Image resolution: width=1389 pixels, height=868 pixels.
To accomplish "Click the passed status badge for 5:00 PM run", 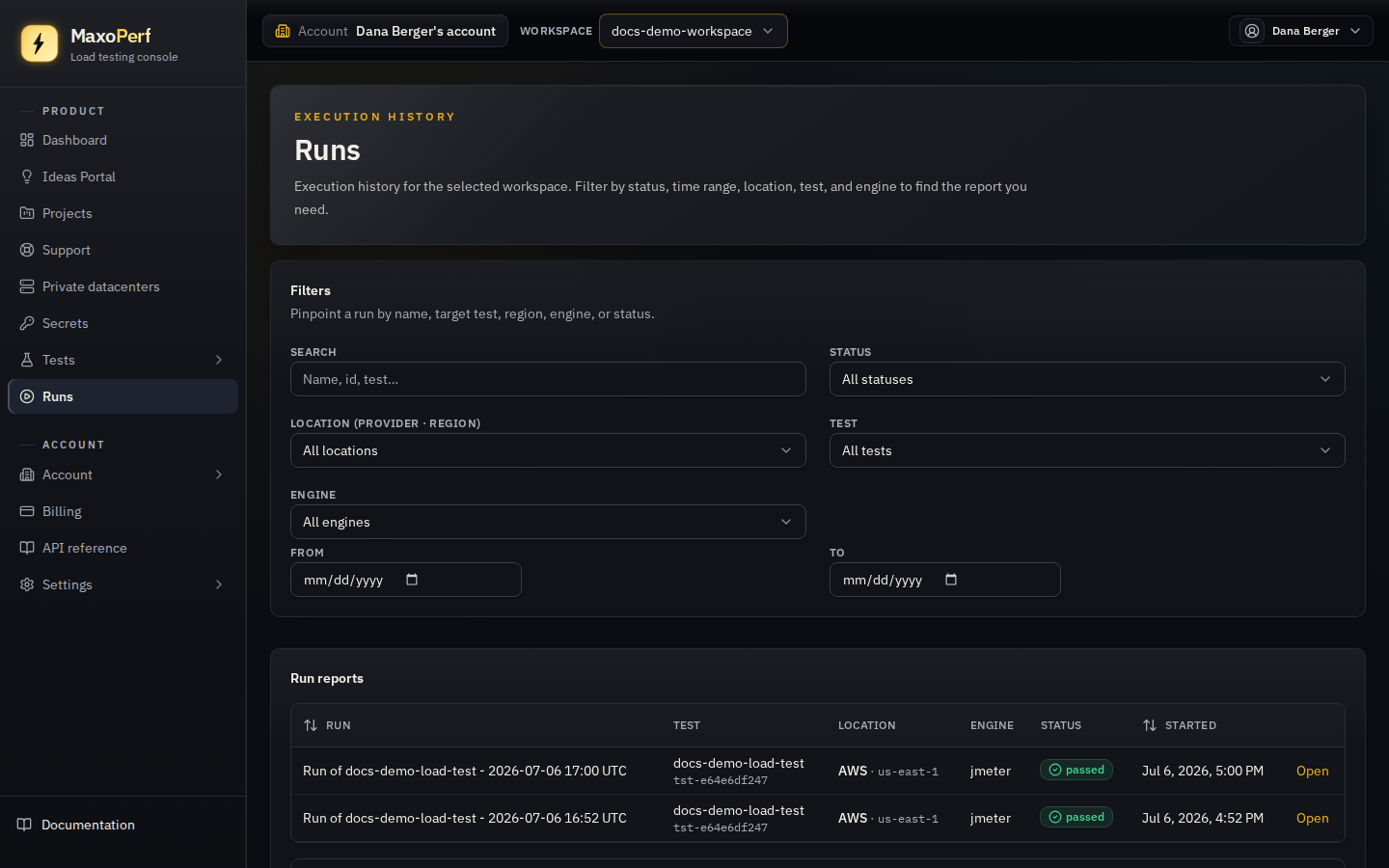I will click(x=1076, y=770).
